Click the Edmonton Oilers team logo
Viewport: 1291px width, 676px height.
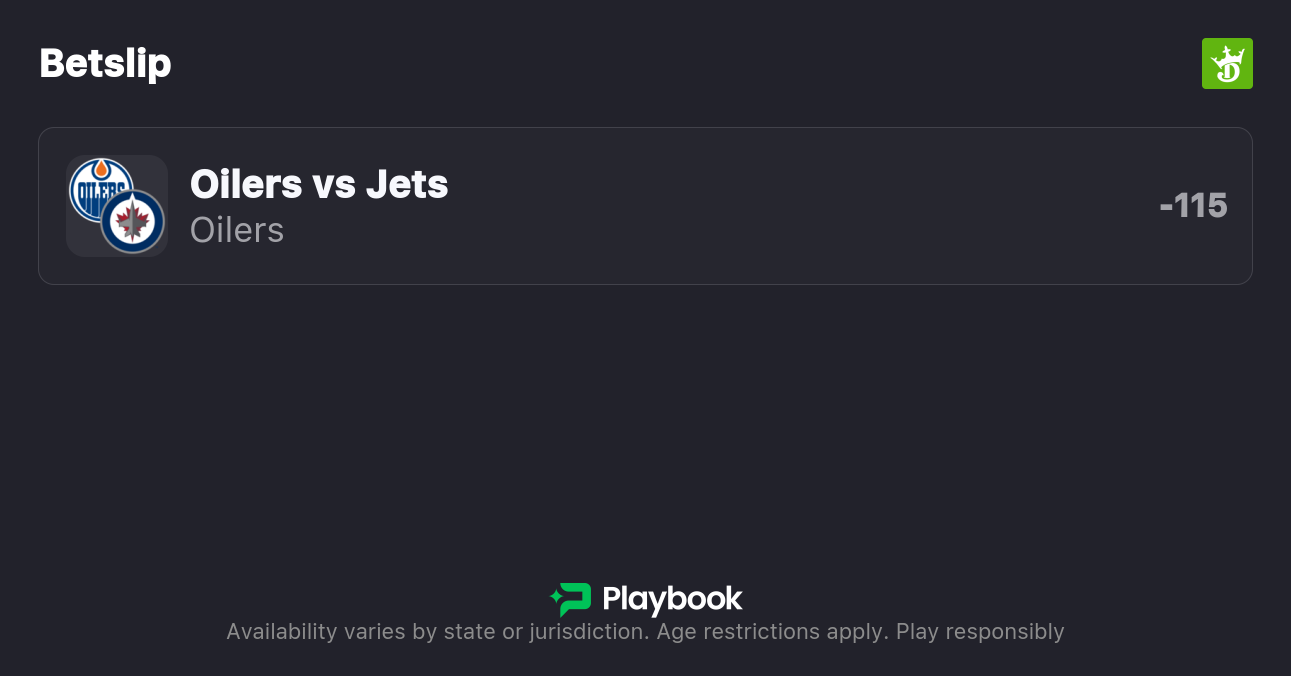[x=98, y=187]
